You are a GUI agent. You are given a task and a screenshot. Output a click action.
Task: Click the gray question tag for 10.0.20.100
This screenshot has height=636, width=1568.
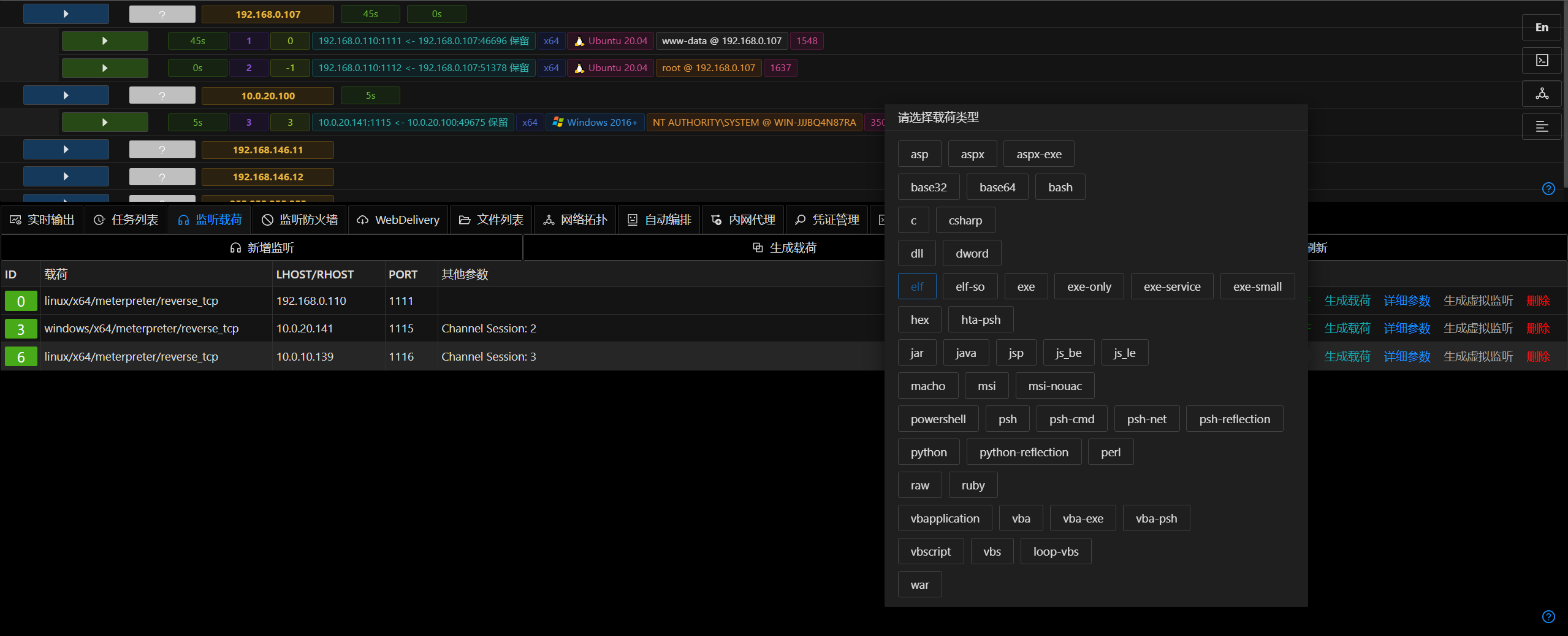[x=162, y=95]
